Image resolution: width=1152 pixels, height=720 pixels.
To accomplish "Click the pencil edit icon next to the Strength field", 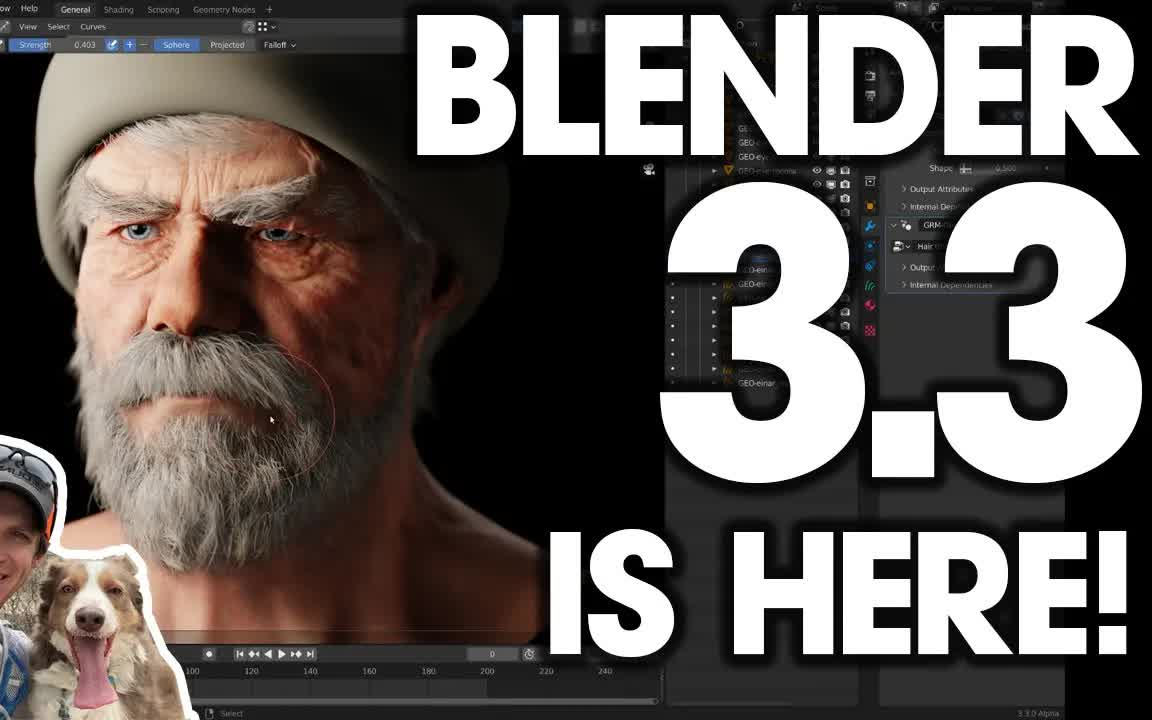I will (112, 44).
